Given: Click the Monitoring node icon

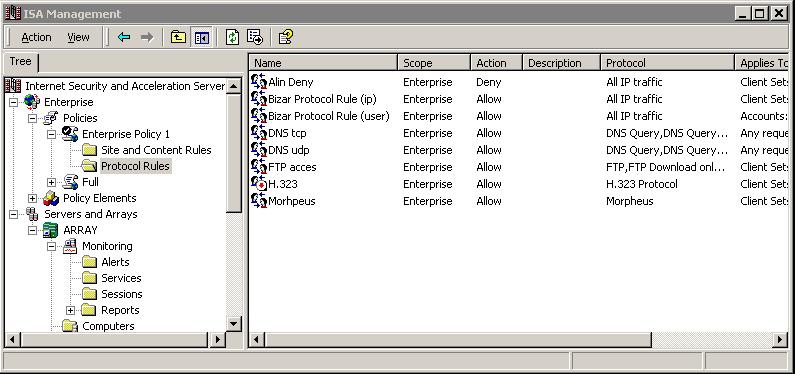Looking at the screenshot, I should pos(69,246).
